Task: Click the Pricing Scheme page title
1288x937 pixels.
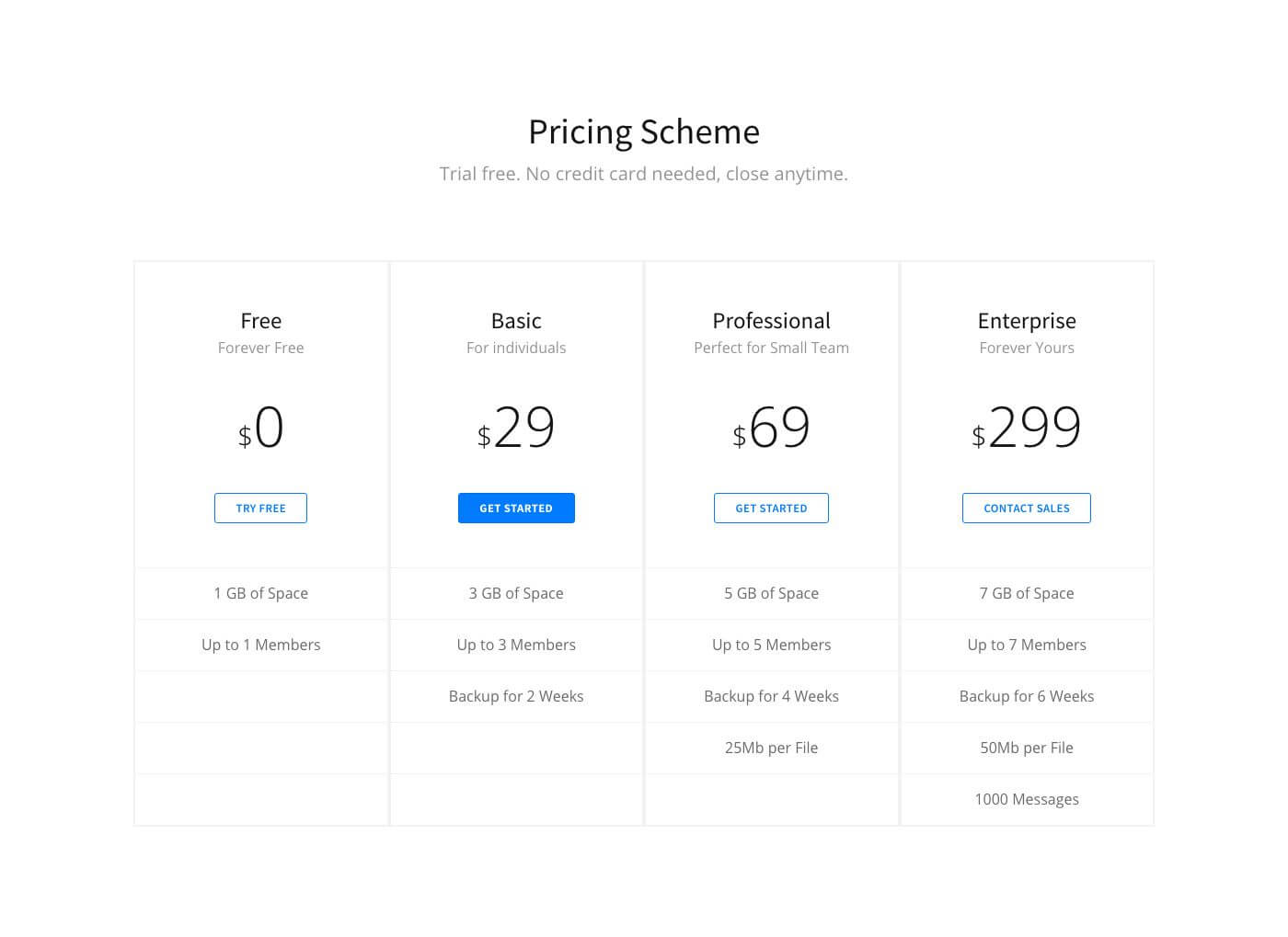Action: tap(643, 131)
